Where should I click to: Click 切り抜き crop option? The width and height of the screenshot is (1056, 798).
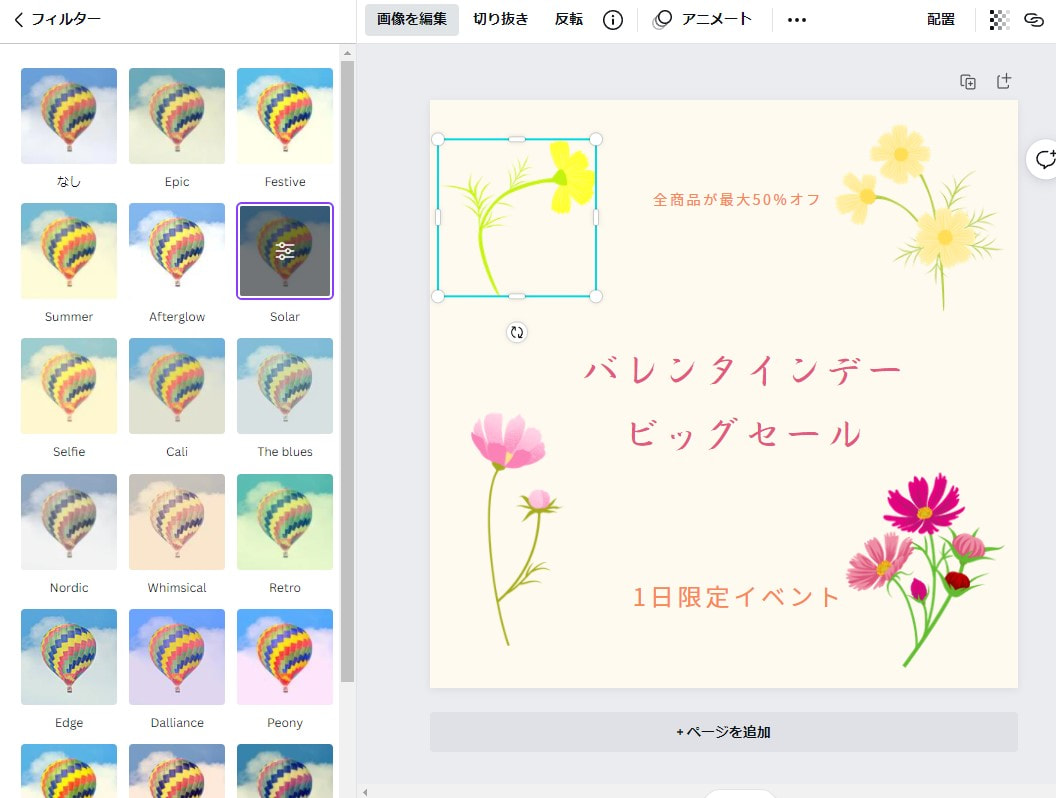click(x=500, y=20)
